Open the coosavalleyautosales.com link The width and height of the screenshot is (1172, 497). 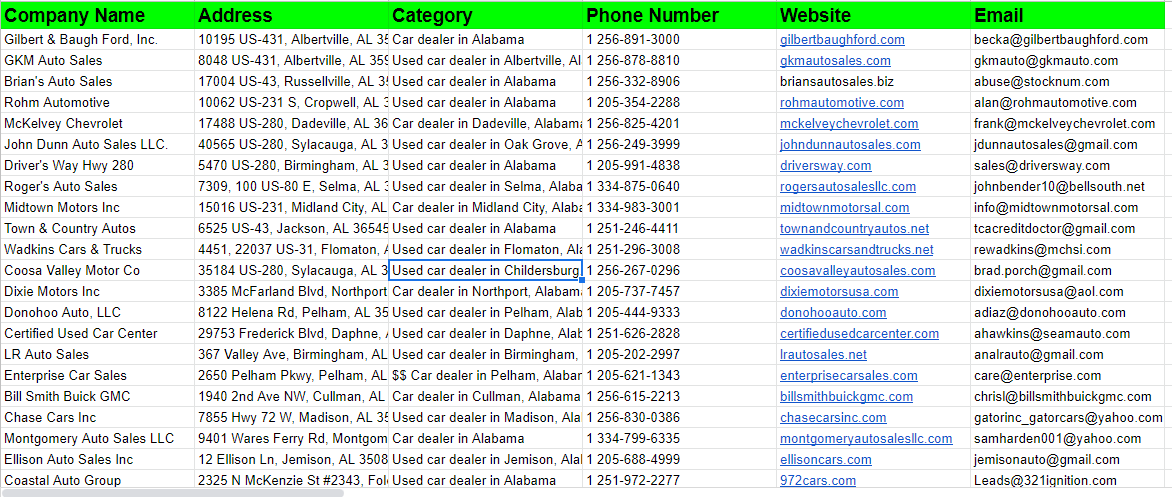tap(857, 271)
